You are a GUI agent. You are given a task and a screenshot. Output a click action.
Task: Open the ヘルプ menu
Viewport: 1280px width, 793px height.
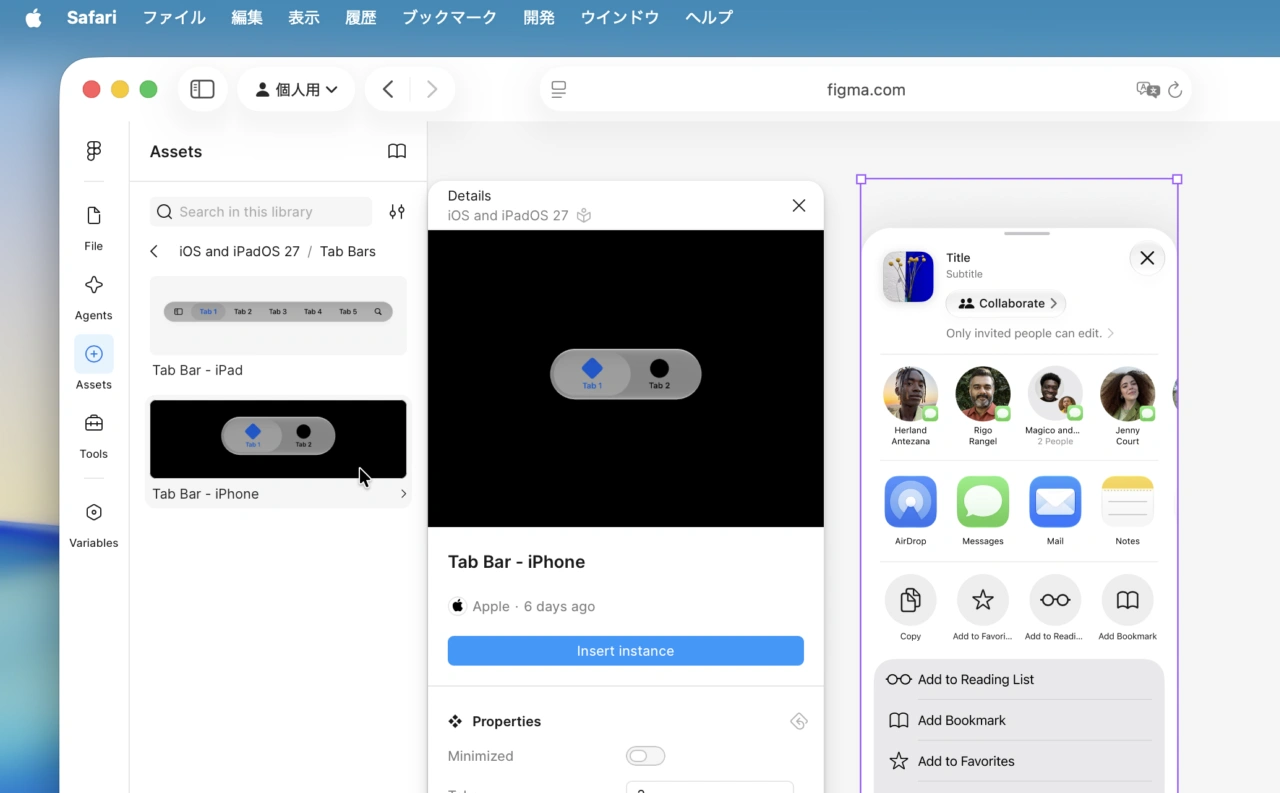(709, 18)
